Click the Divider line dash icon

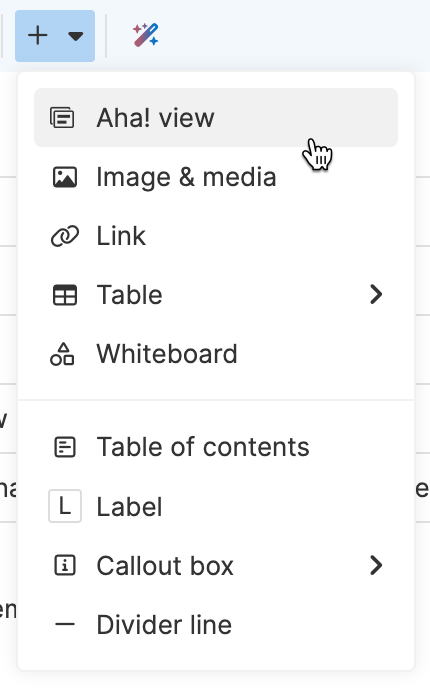65,624
